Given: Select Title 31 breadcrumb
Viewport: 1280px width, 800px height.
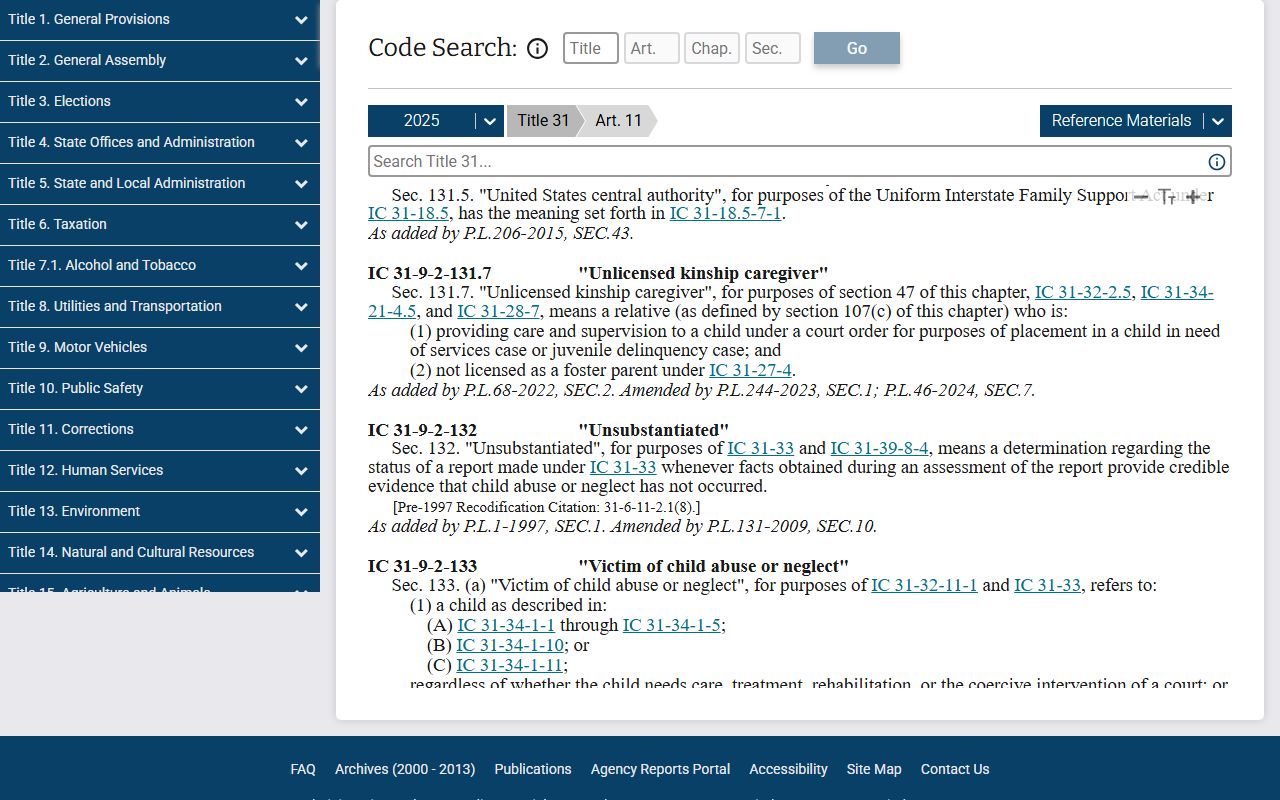Looking at the screenshot, I should click(543, 121).
